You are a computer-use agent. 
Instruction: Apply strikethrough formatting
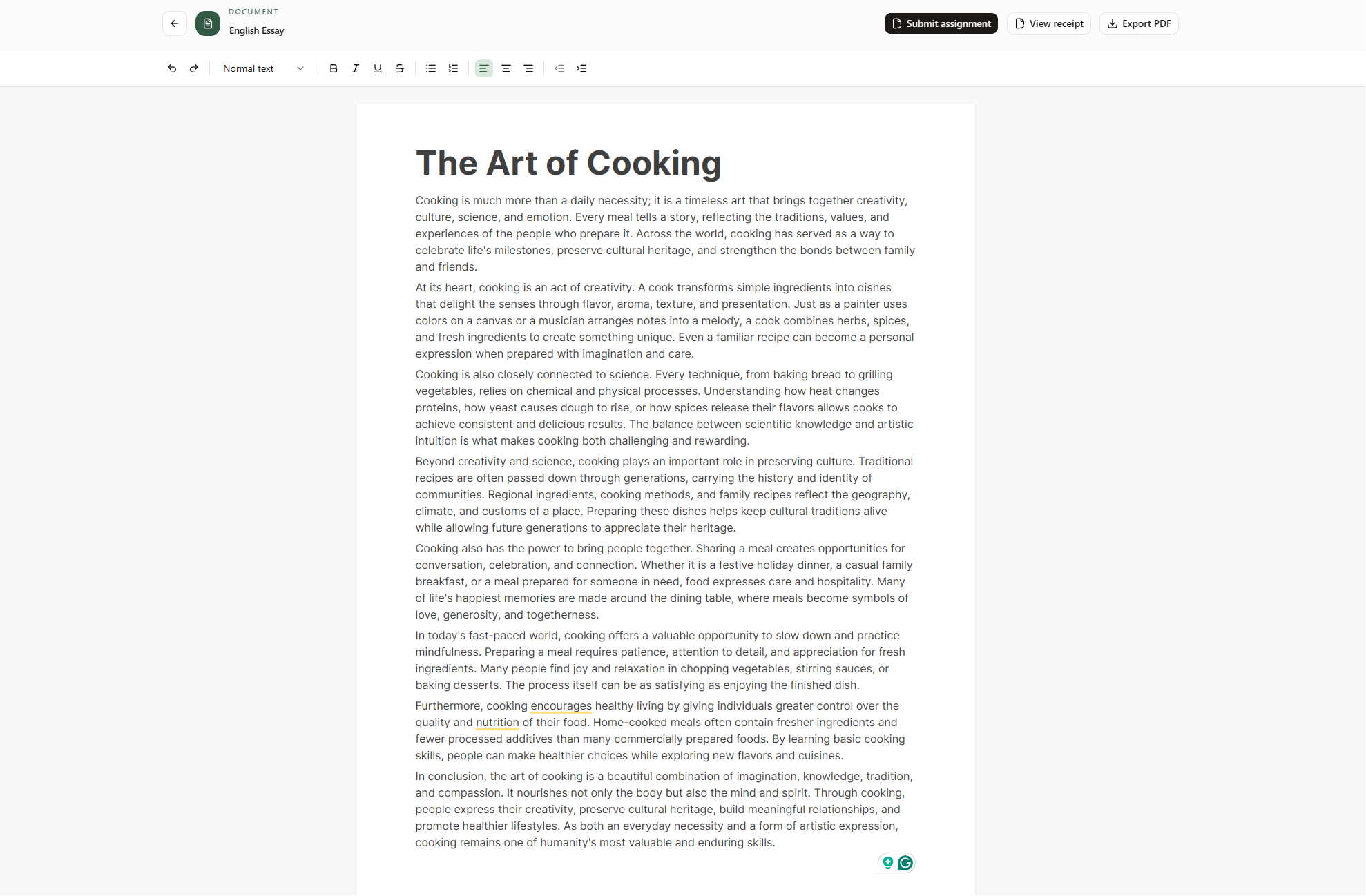click(400, 68)
